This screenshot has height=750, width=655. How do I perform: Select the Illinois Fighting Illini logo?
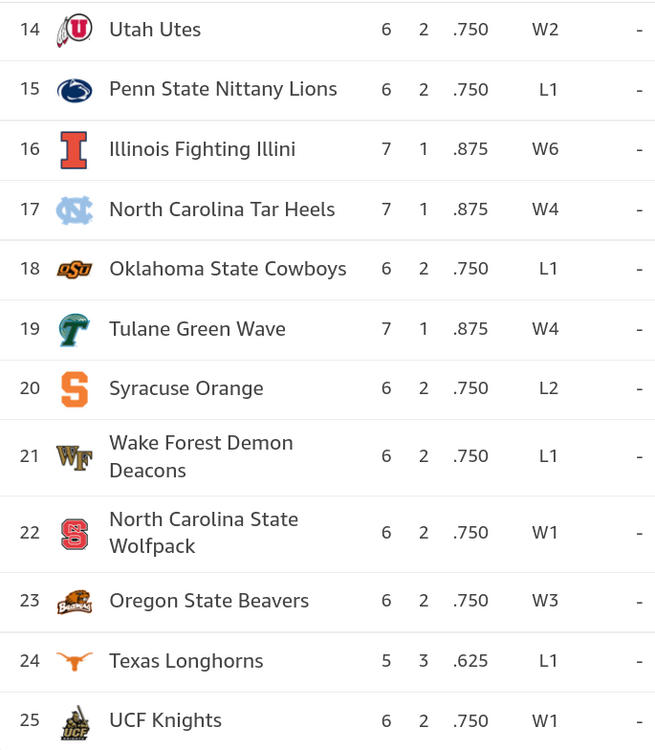74,150
